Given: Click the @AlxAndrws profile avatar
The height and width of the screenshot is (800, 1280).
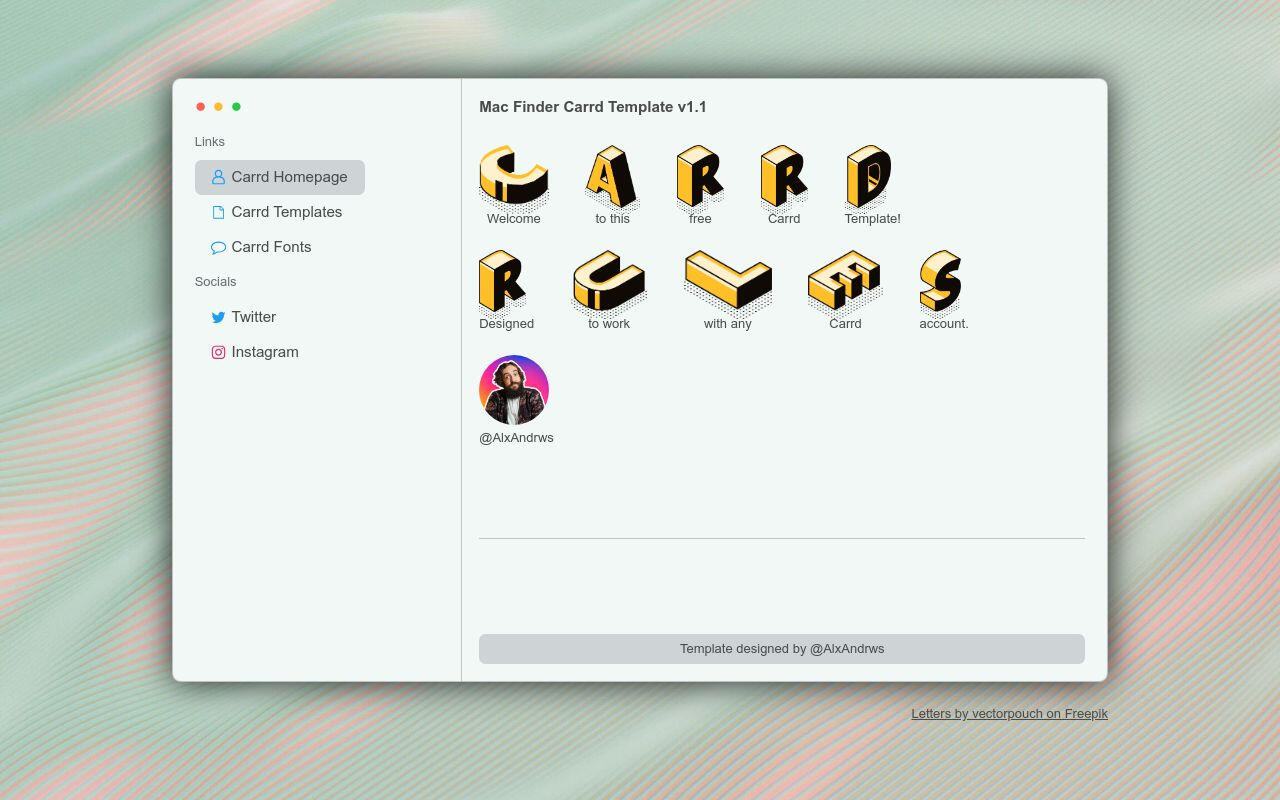Looking at the screenshot, I should click(514, 390).
